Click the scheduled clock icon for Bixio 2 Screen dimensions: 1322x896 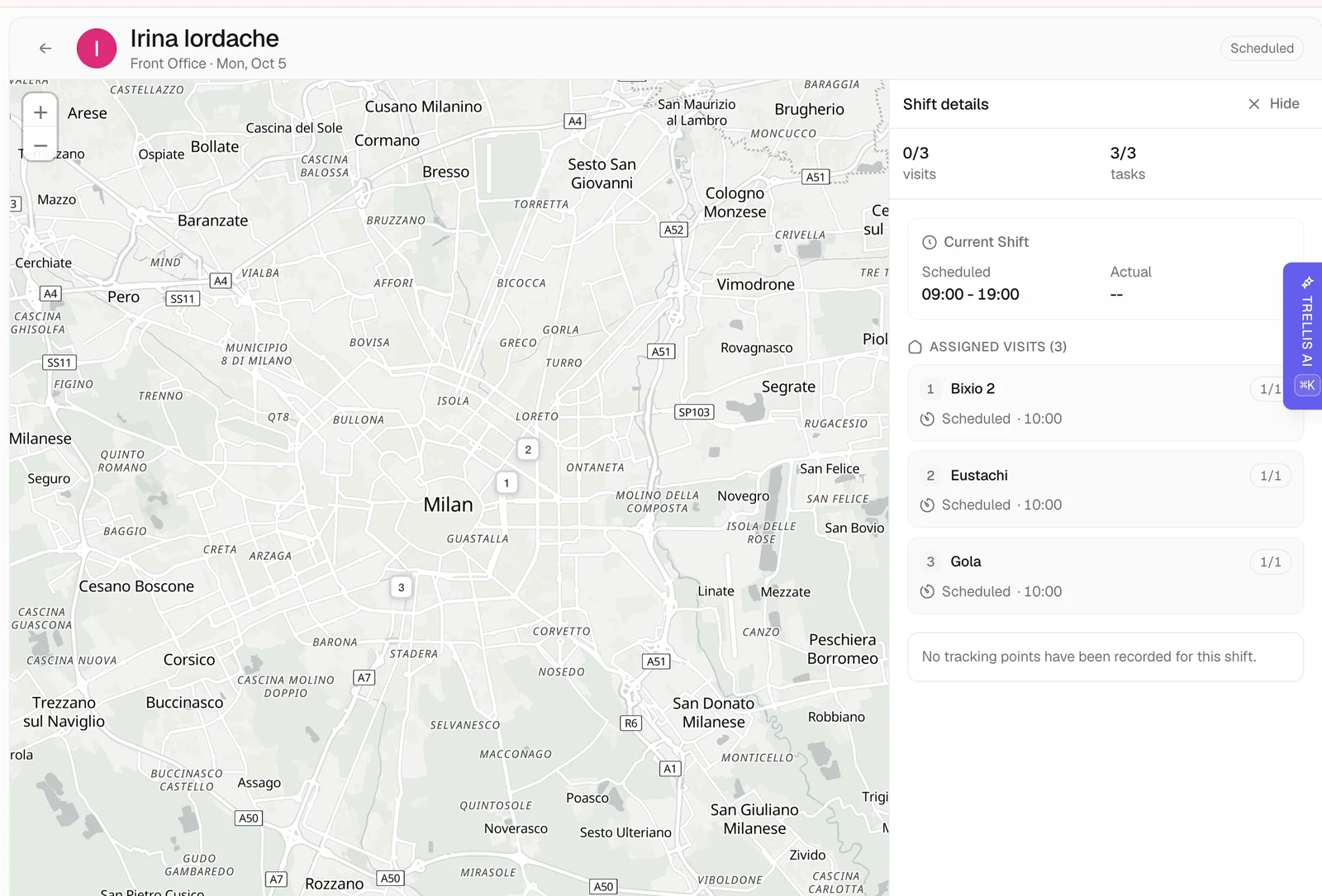[x=928, y=420]
